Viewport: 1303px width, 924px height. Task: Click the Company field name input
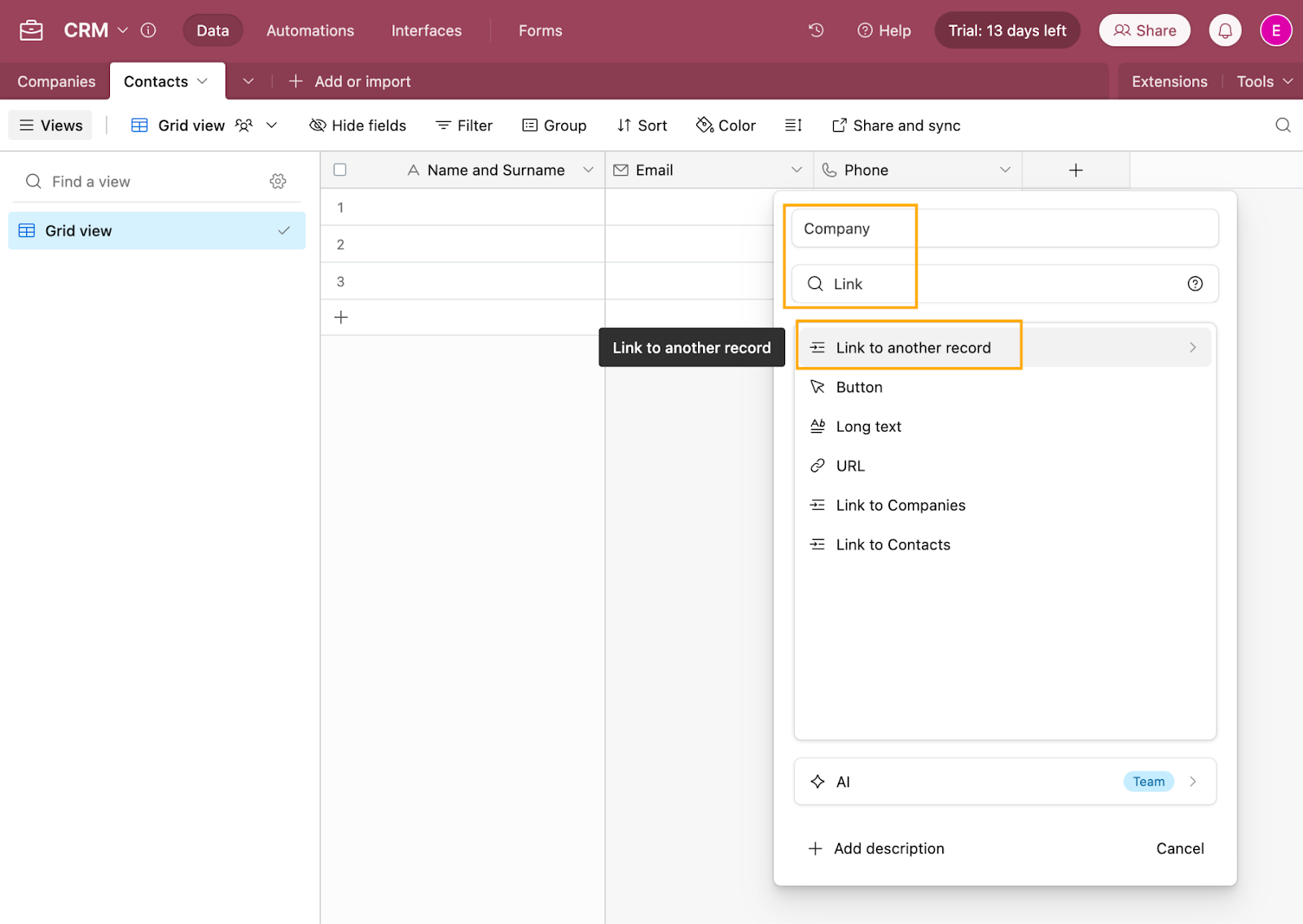pyautogui.click(x=1005, y=229)
